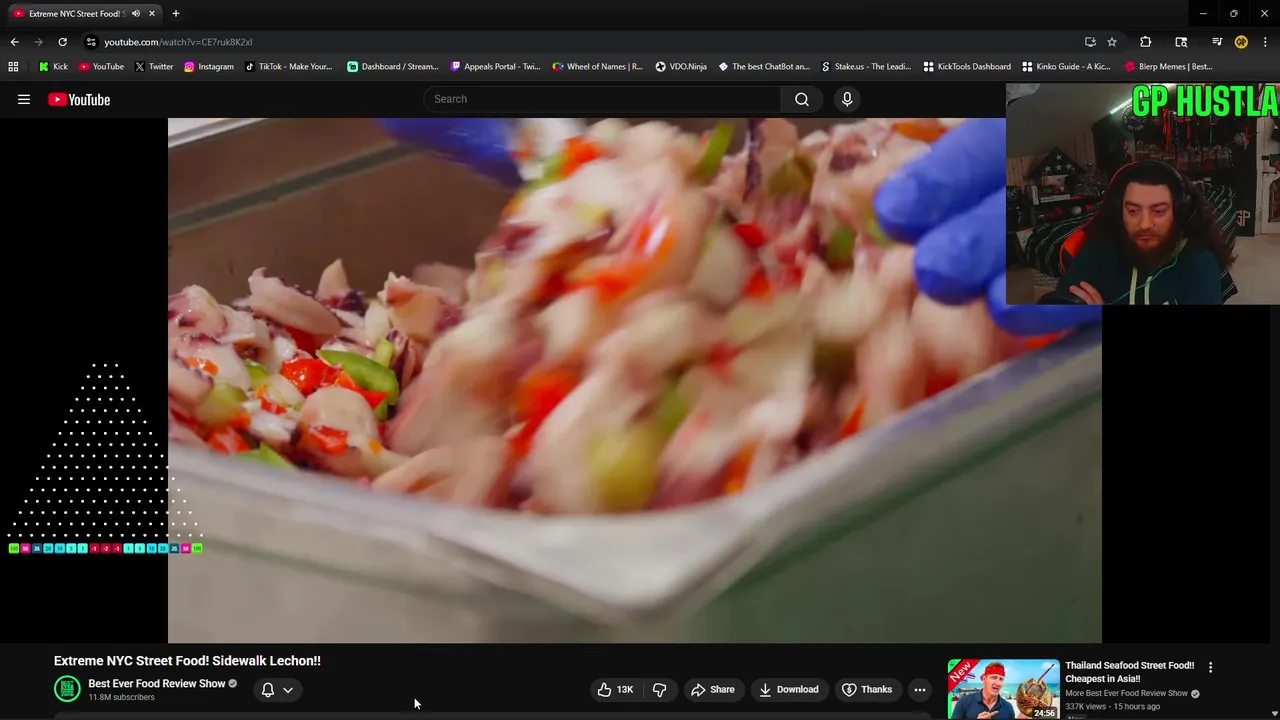This screenshot has height=720, width=1280.
Task: Open the YouTube guide hamburger menu
Action: pos(24,99)
